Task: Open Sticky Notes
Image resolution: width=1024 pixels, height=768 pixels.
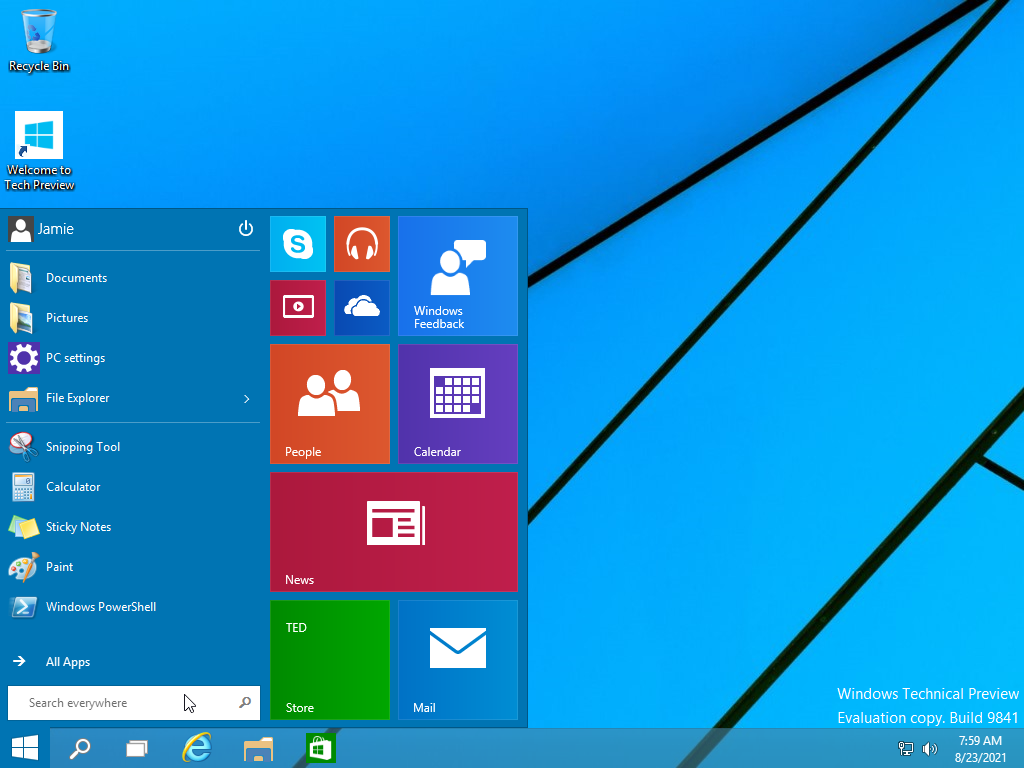Action: [133, 527]
